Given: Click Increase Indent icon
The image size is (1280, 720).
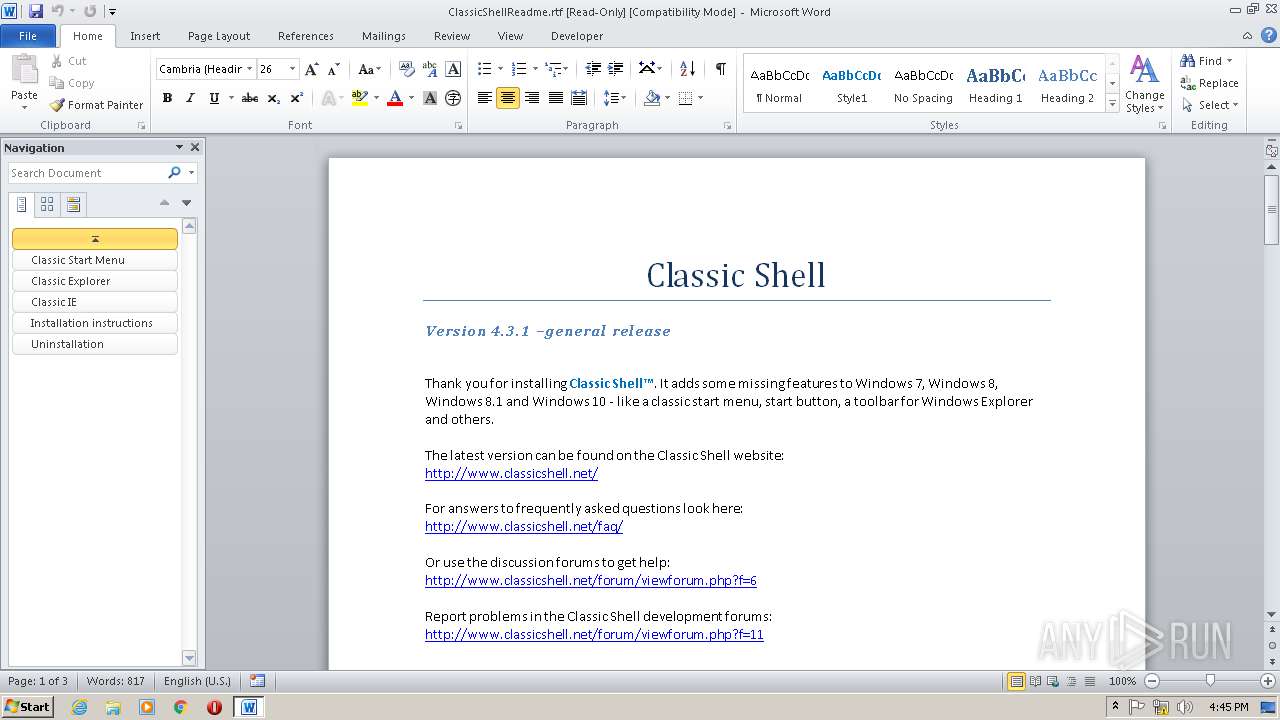Looking at the screenshot, I should click(616, 69).
